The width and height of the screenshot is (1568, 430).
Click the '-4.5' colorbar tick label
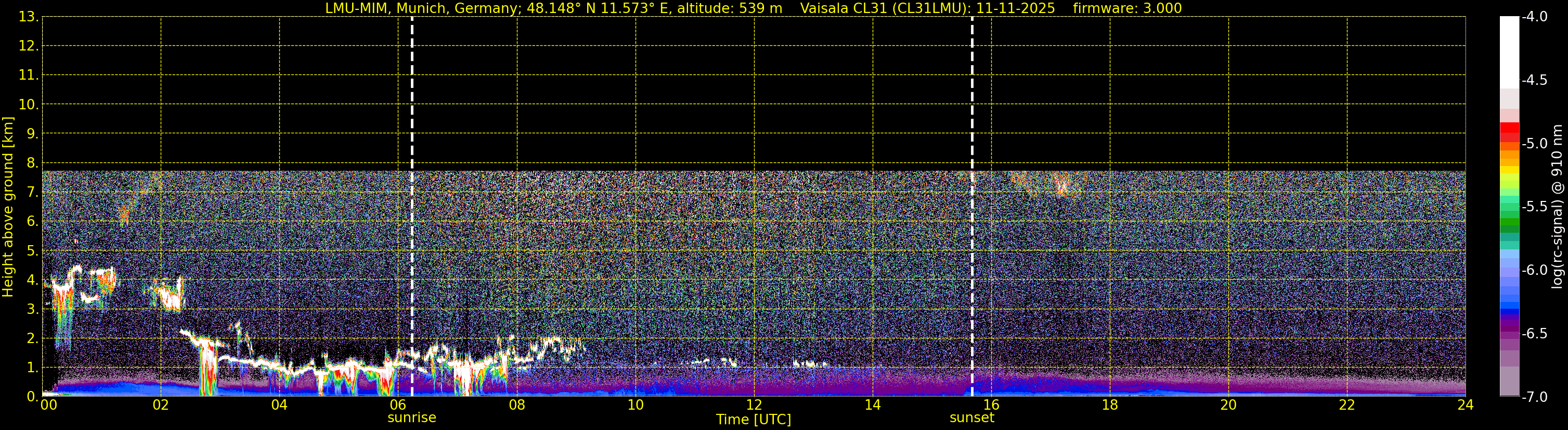click(1535, 80)
